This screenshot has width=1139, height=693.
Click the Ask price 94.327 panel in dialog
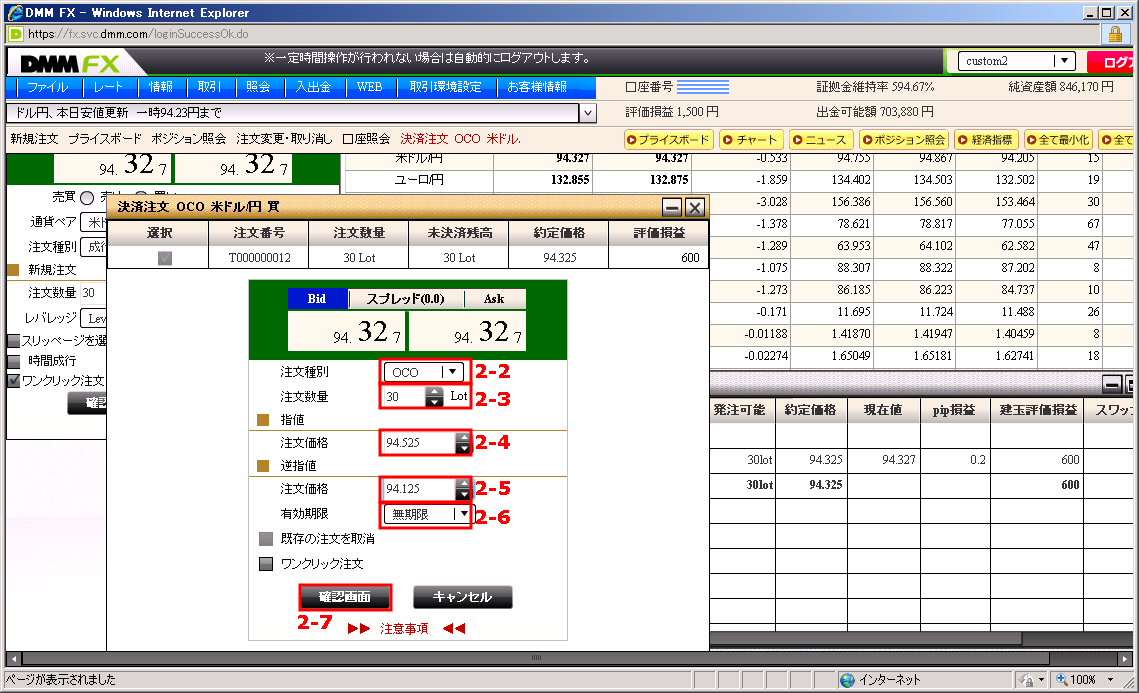[467, 332]
